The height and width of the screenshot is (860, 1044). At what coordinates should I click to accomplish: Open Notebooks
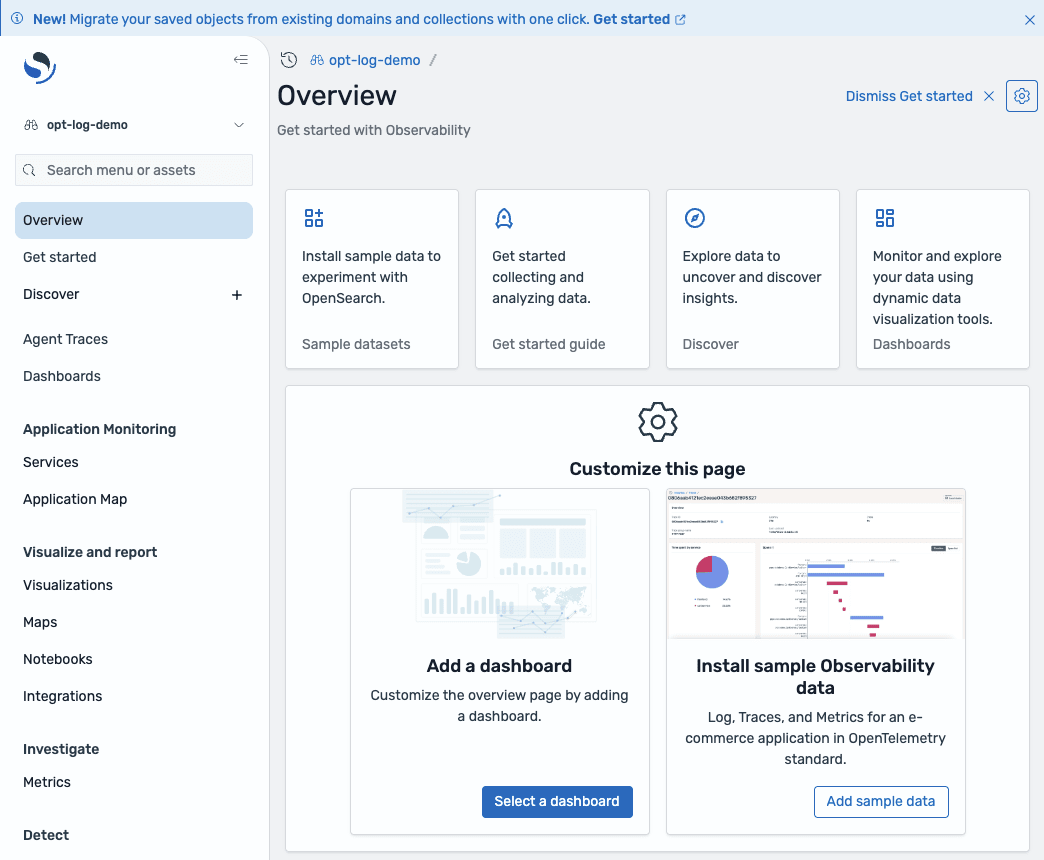point(58,659)
